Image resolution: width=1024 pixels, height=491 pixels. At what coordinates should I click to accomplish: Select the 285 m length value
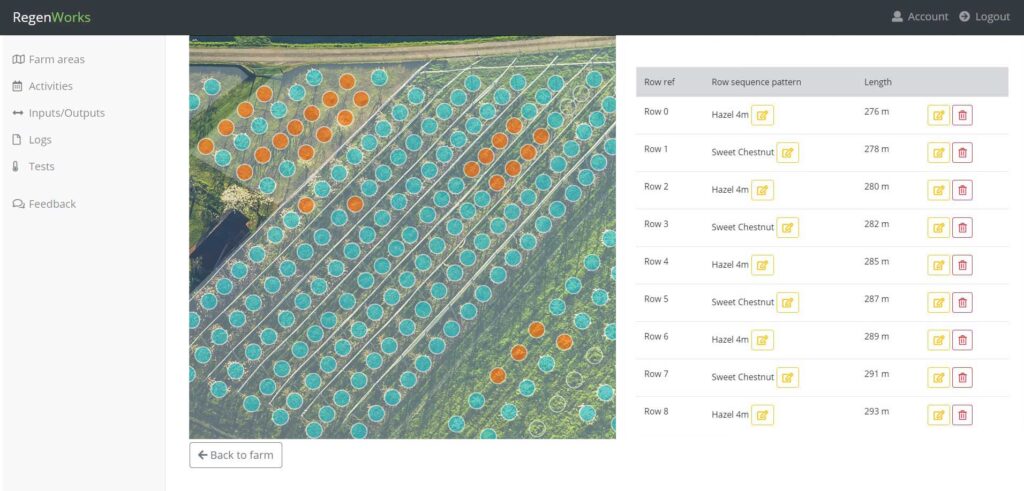(876, 261)
